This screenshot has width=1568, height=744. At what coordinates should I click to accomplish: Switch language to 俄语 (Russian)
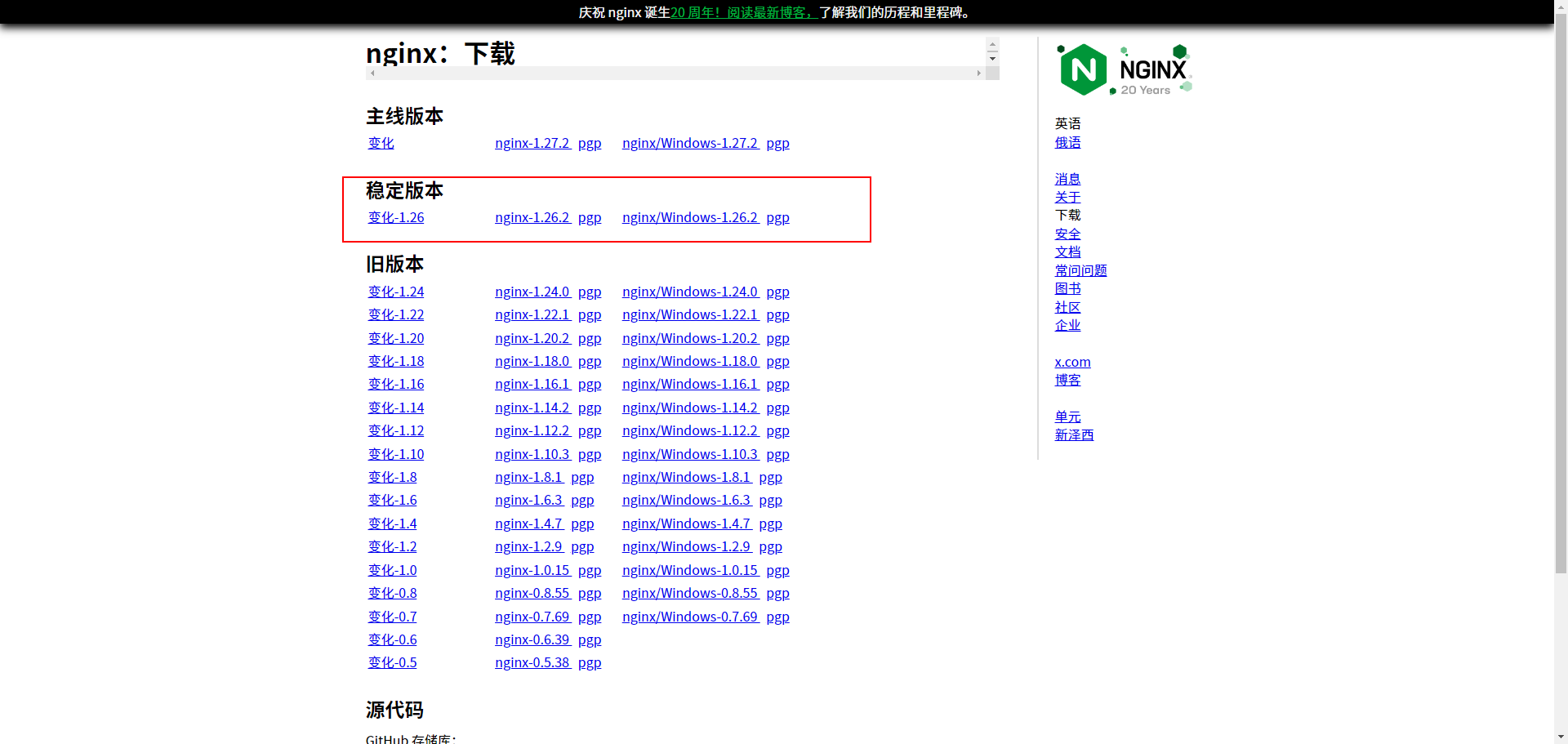pyautogui.click(x=1067, y=143)
